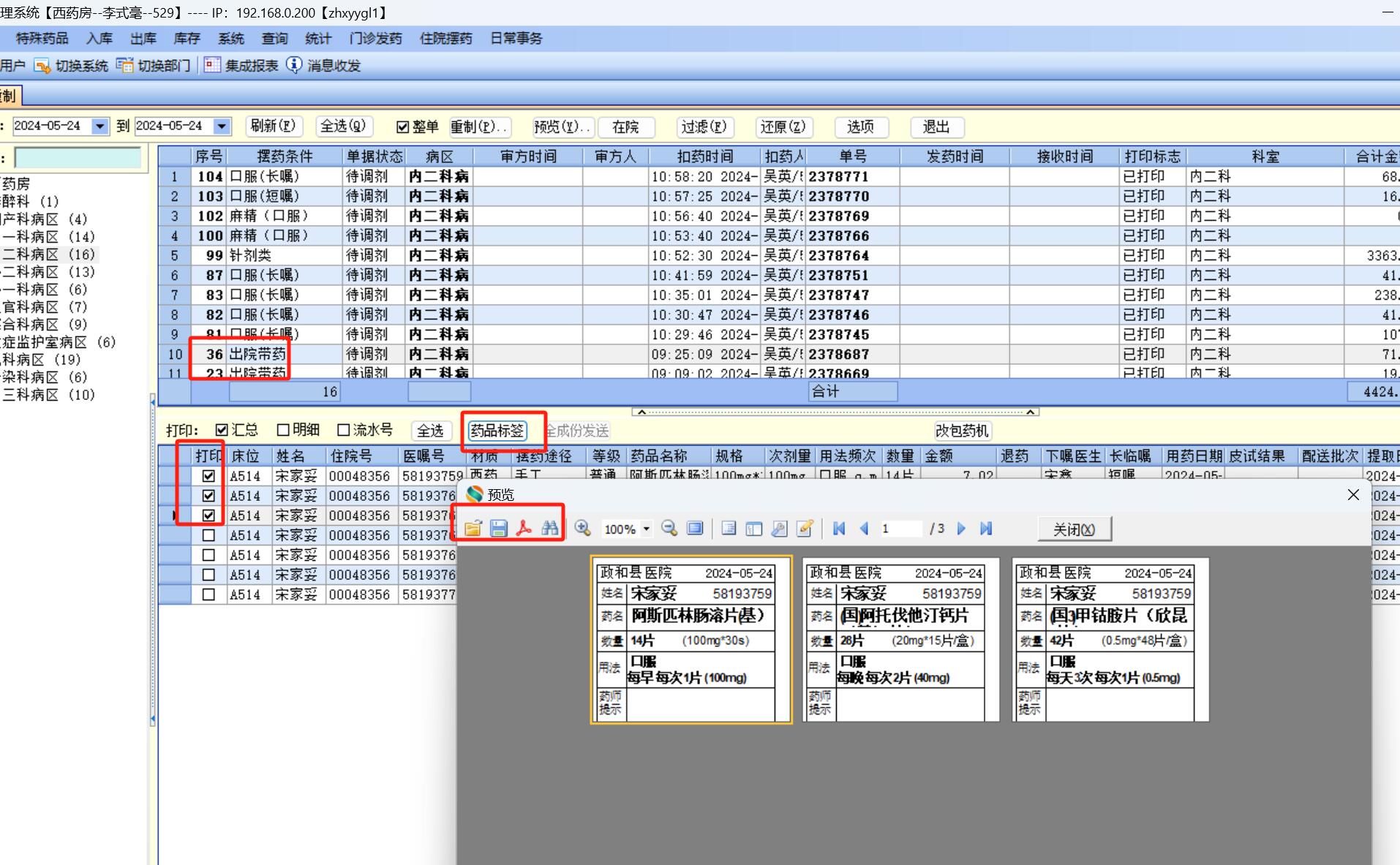
Task: Zoom in with the magnifier plus icon
Action: pyautogui.click(x=583, y=529)
